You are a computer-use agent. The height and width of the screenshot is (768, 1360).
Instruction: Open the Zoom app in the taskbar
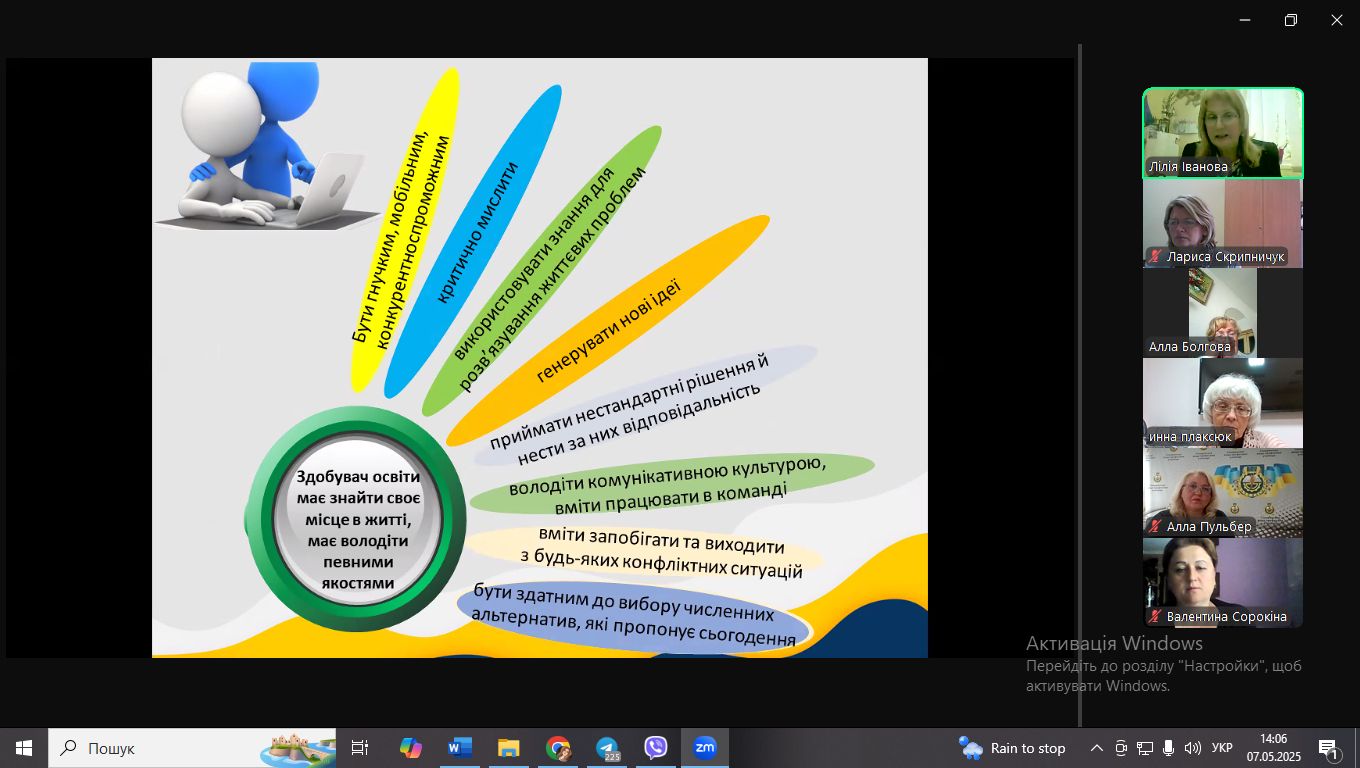(x=705, y=748)
